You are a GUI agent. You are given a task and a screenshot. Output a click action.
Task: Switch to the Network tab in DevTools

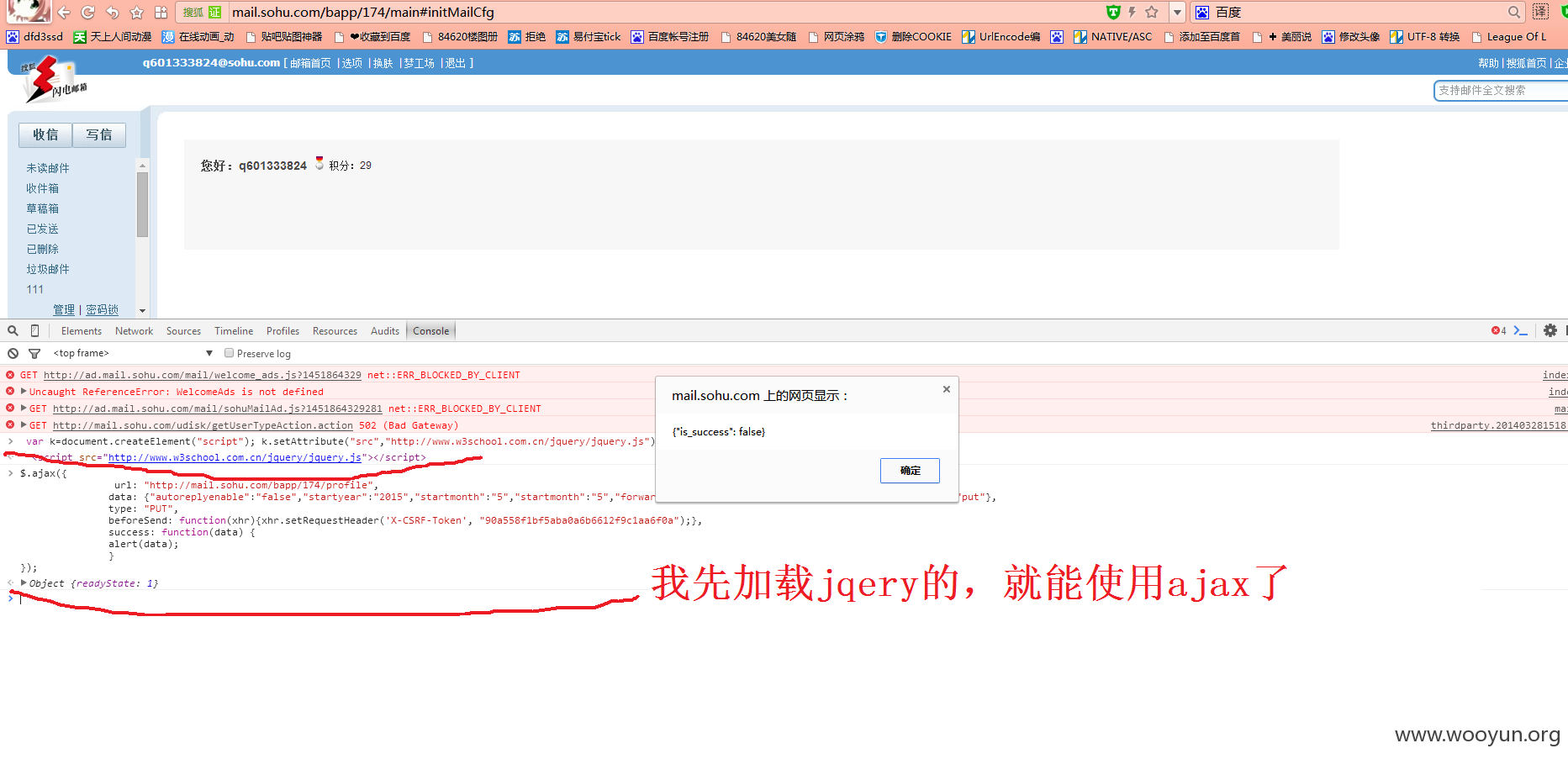pyautogui.click(x=134, y=331)
